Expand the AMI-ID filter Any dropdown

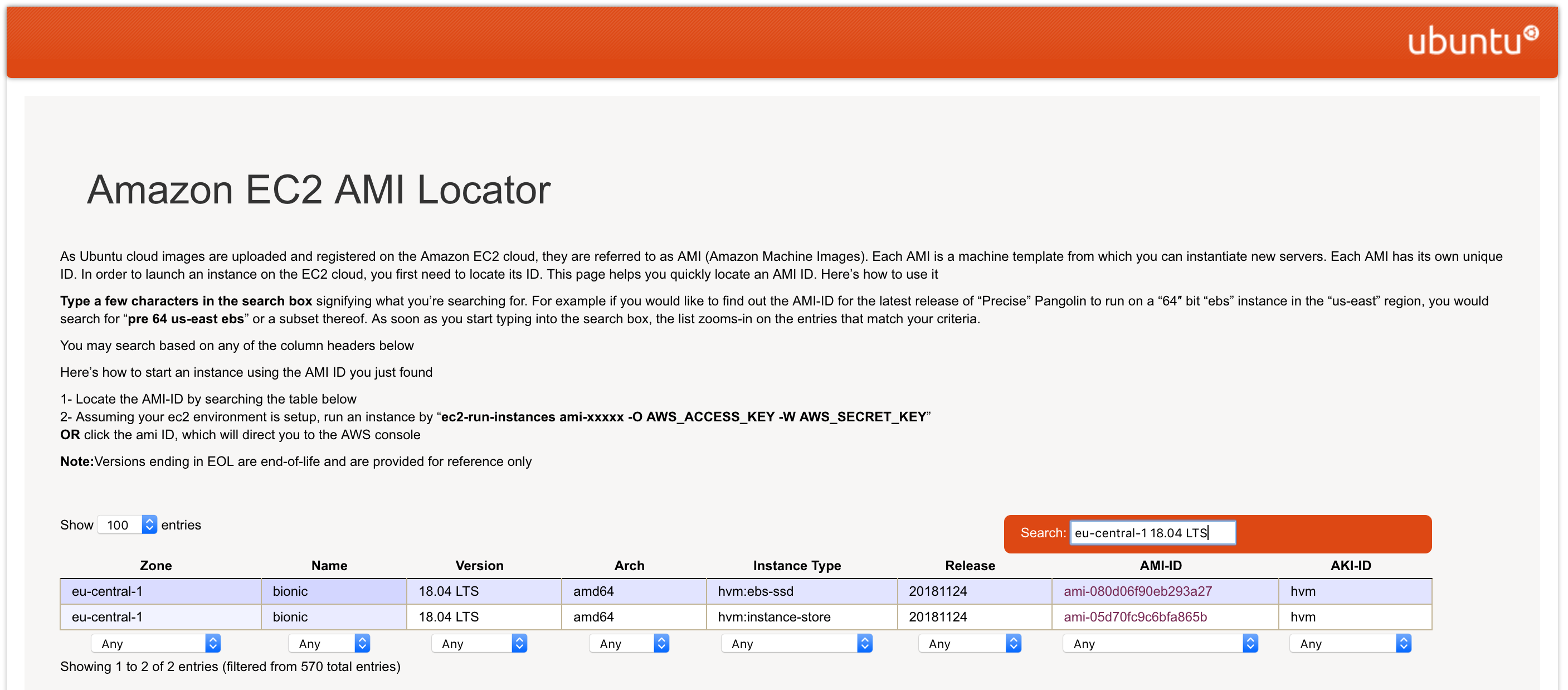tap(1160, 643)
